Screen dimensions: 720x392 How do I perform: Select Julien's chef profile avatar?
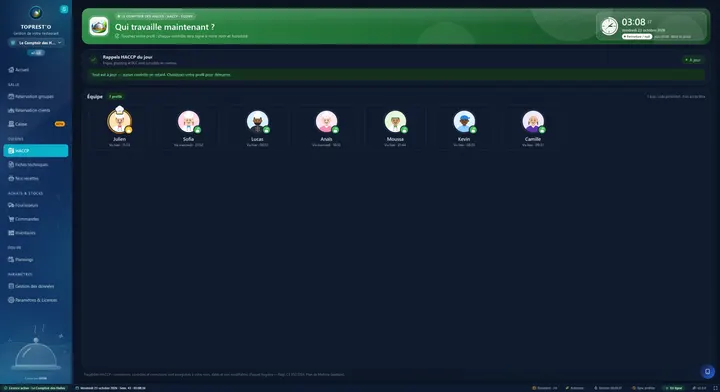coord(119,121)
